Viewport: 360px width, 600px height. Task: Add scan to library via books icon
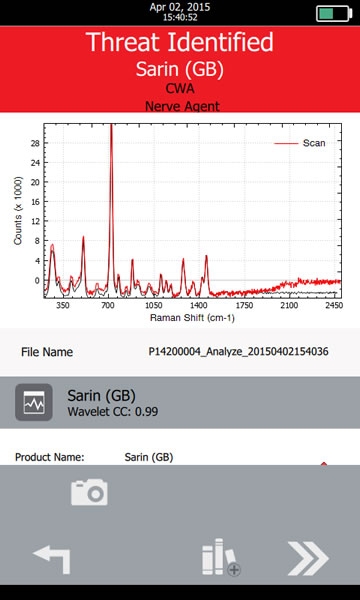pyautogui.click(x=221, y=557)
